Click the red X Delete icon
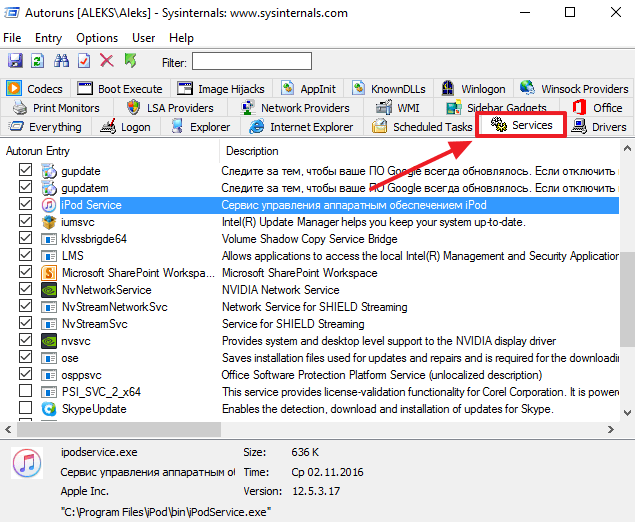This screenshot has height=522, width=635. tap(107, 62)
